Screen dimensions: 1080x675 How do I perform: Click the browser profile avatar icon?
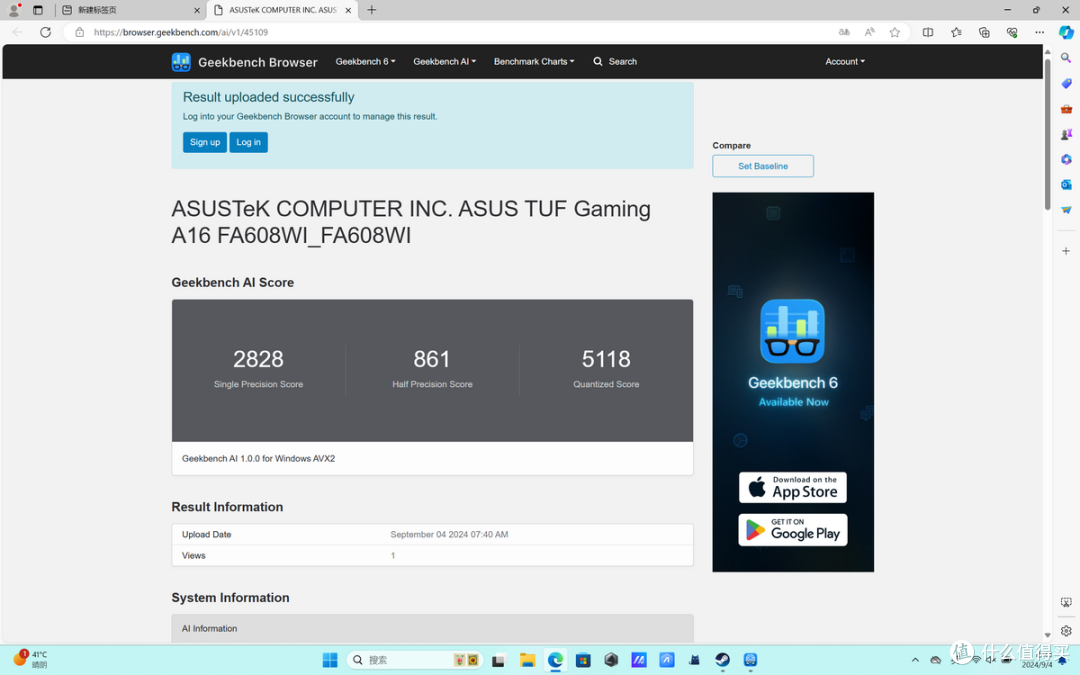tap(14, 10)
